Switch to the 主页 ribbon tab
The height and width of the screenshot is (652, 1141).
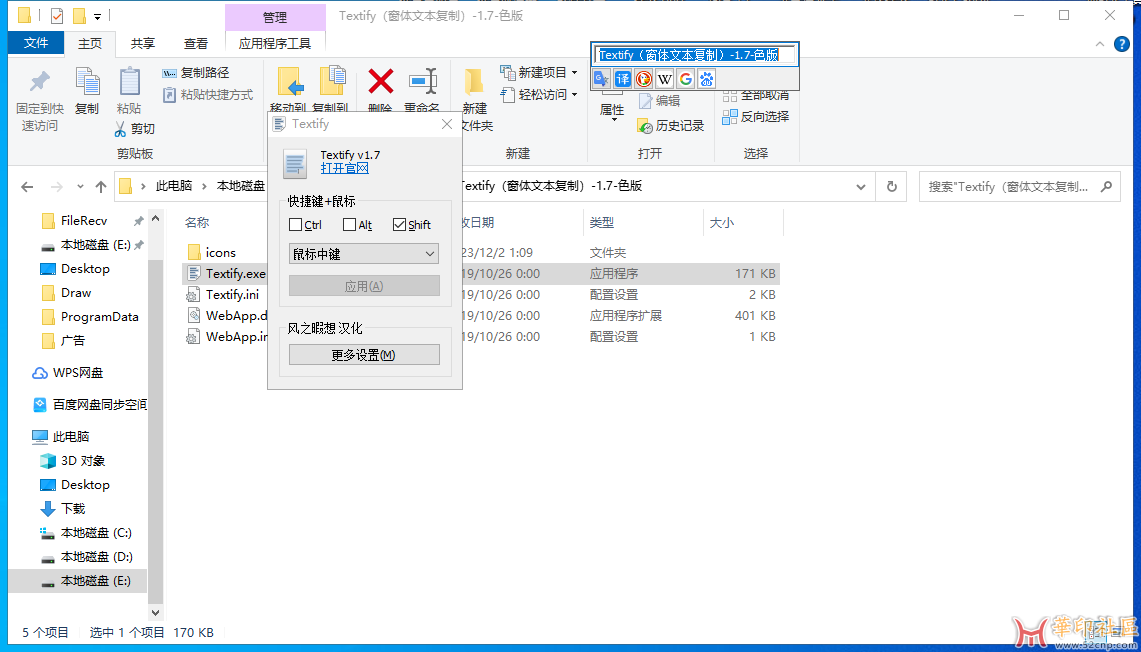click(90, 44)
